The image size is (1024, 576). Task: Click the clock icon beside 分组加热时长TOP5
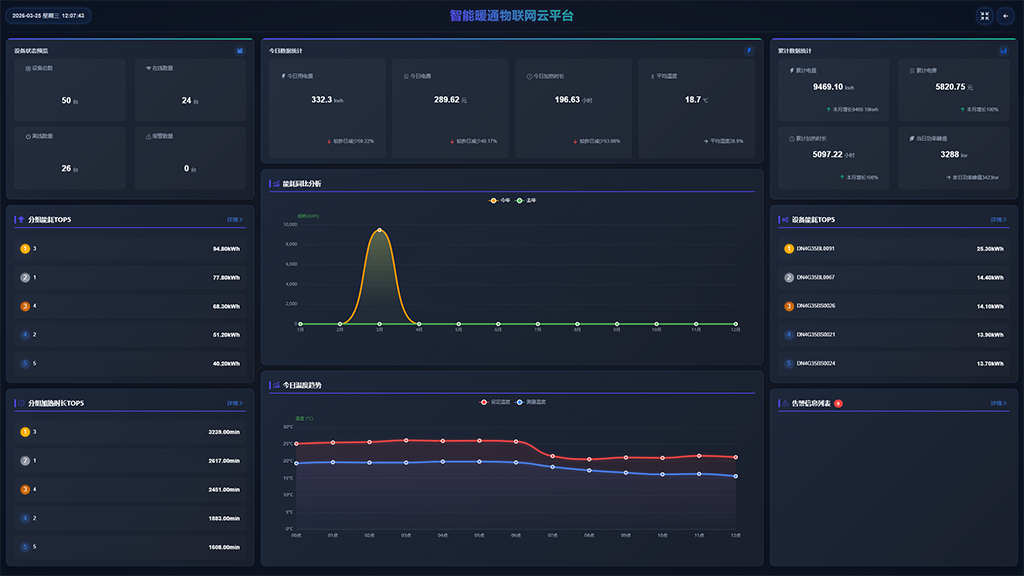pyautogui.click(x=22, y=403)
